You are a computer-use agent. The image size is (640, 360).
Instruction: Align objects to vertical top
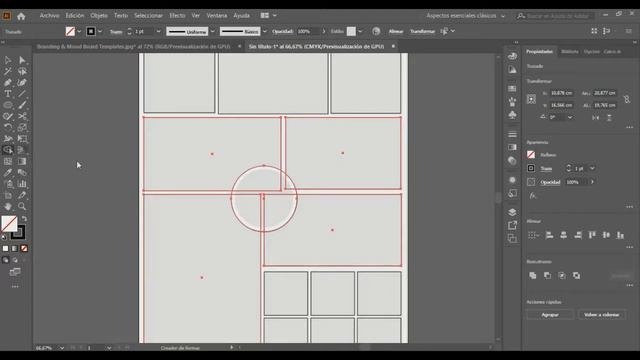(x=592, y=235)
